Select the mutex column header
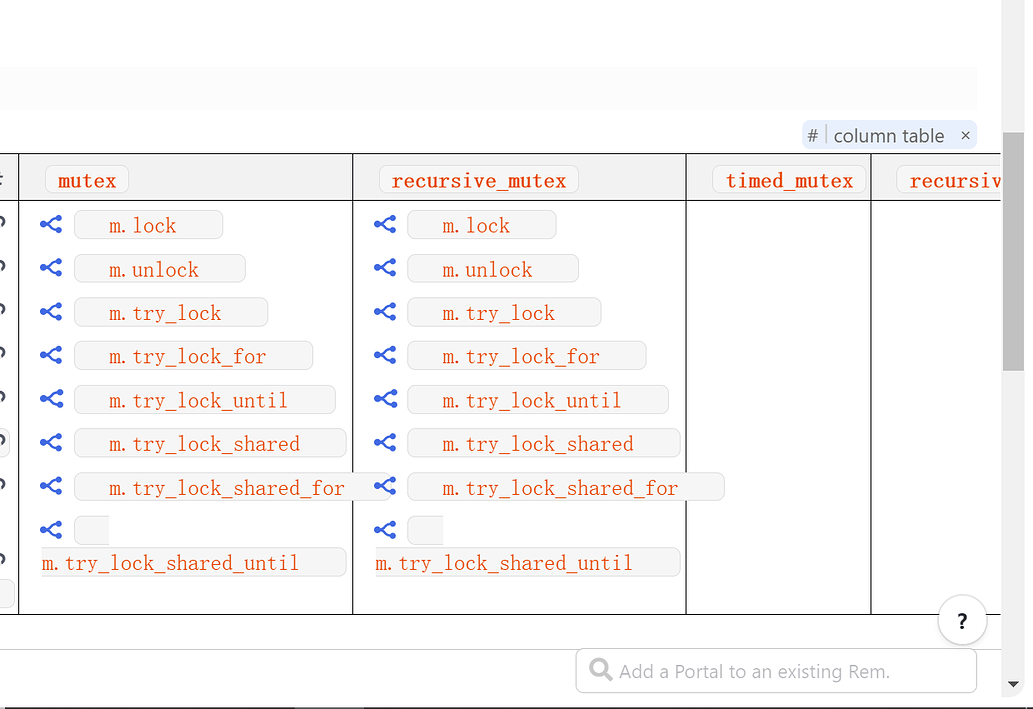 click(x=87, y=180)
